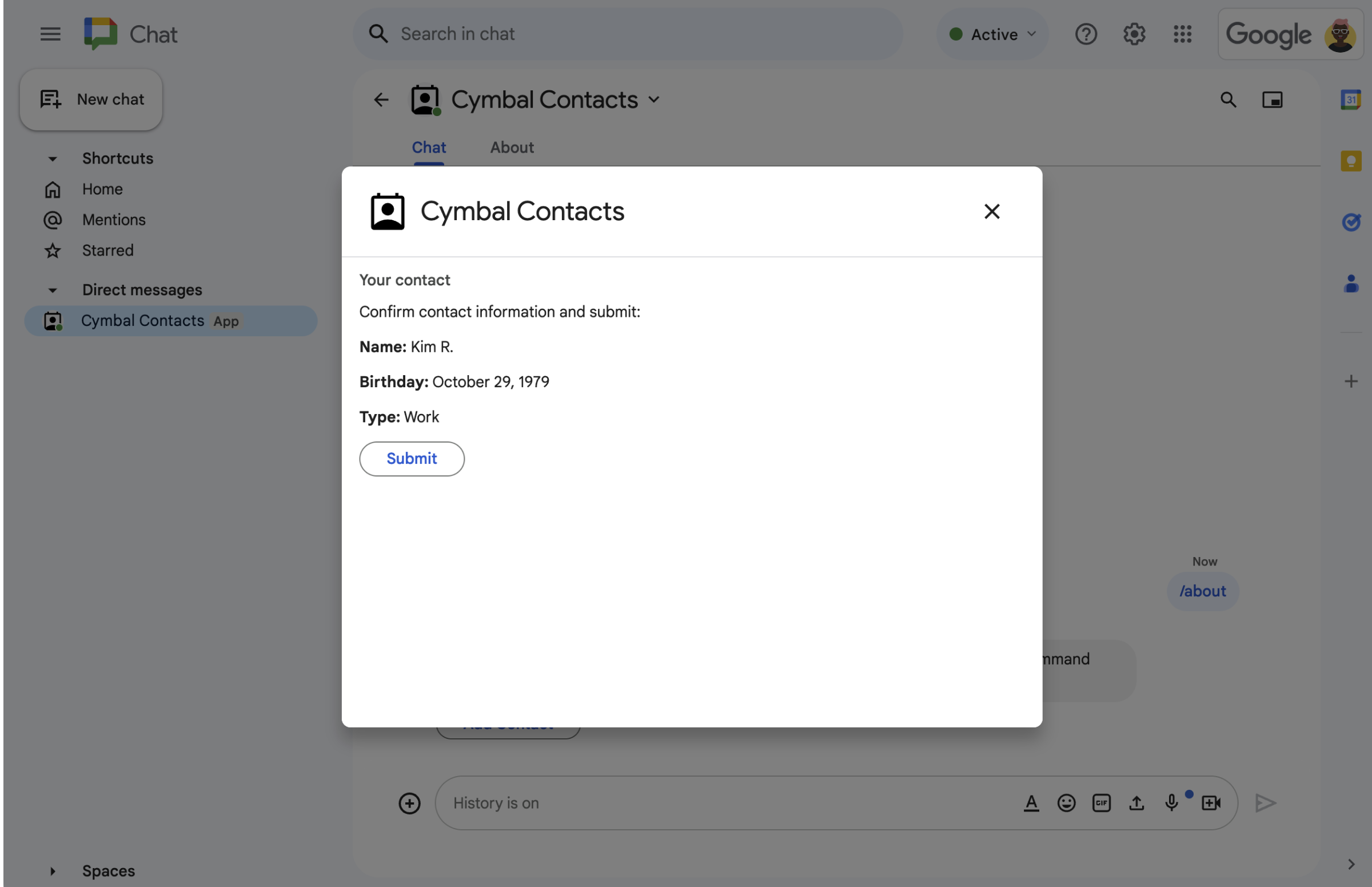Viewport: 1372px width, 887px height.
Task: Submit the contact information form
Action: pyautogui.click(x=411, y=458)
